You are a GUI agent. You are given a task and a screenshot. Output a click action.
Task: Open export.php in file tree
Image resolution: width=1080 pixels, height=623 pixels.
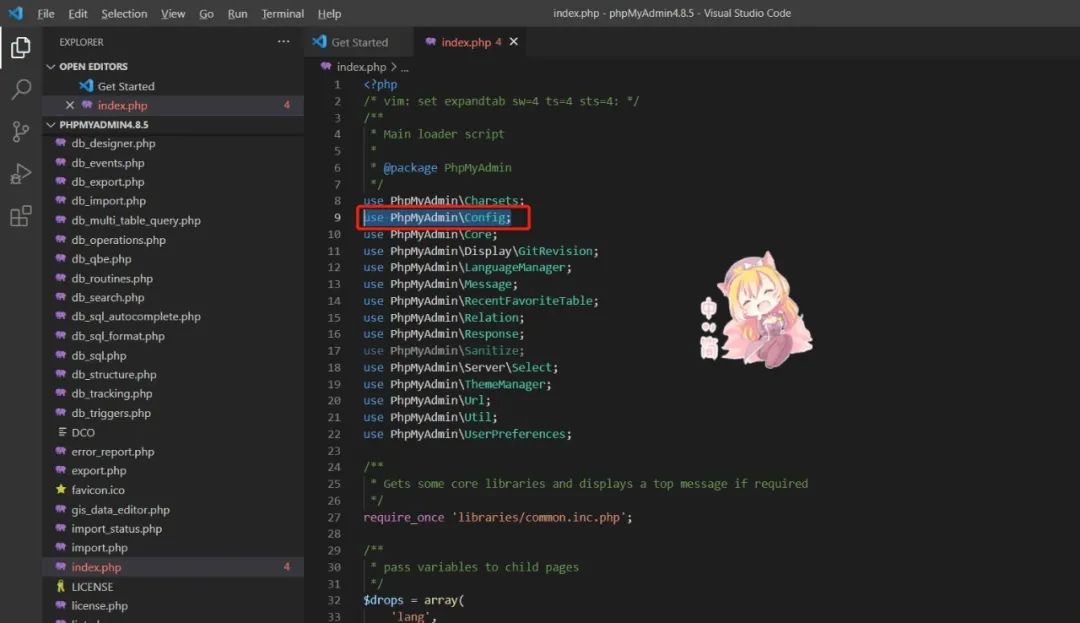[x=98, y=471]
